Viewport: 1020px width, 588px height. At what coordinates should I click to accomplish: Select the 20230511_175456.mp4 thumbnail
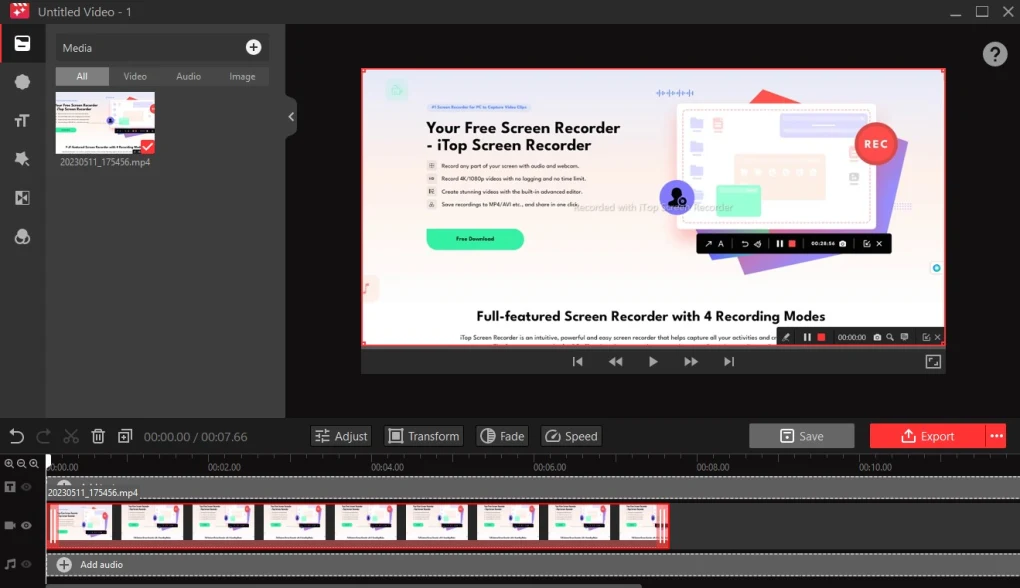coord(105,120)
